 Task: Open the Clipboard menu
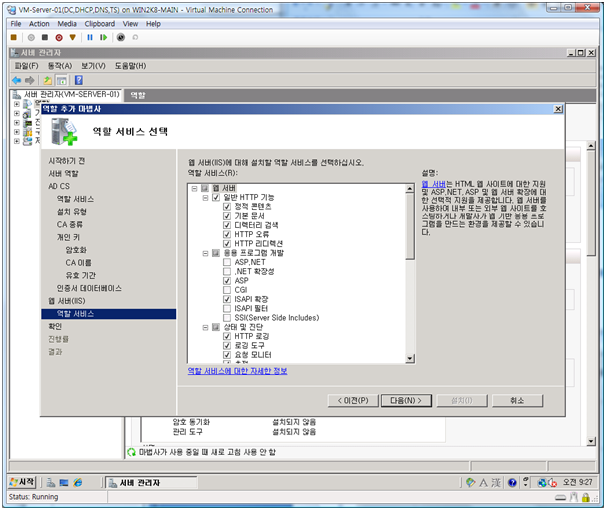(x=100, y=24)
